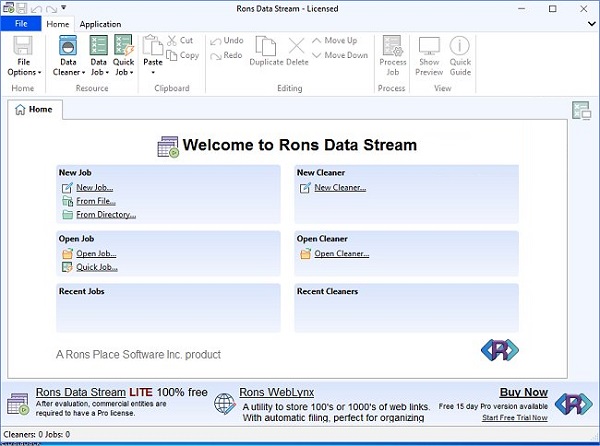Click the Quick Job... link
600x446 pixels.
[97, 267]
